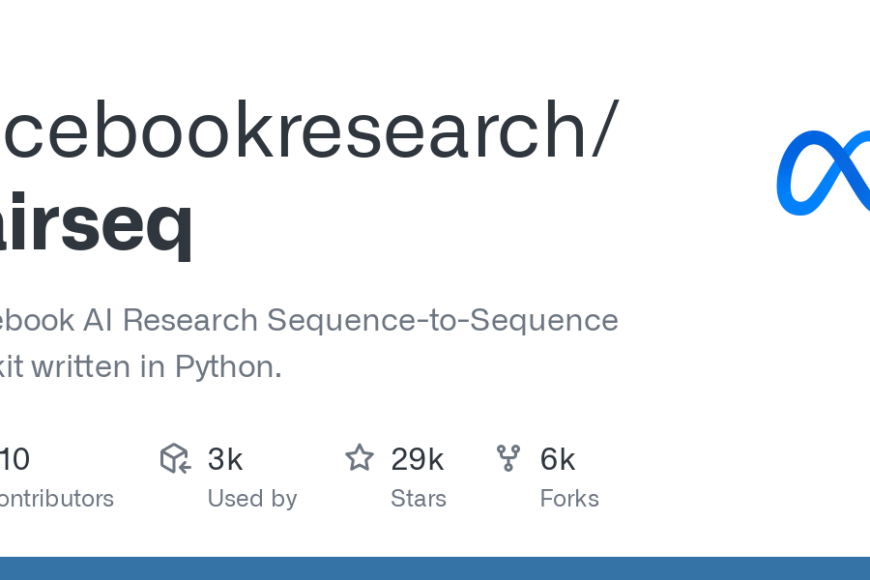Click the blue language bar at bottom
870x580 pixels.
[435, 568]
